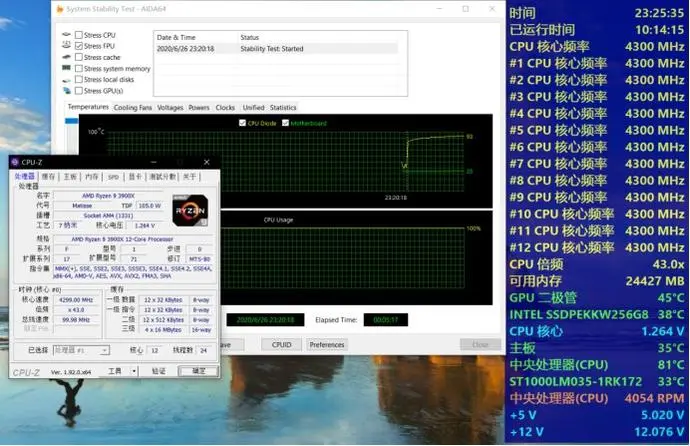Open the 缓存 tab in CPU-Z
The height and width of the screenshot is (446, 690).
click(48, 176)
